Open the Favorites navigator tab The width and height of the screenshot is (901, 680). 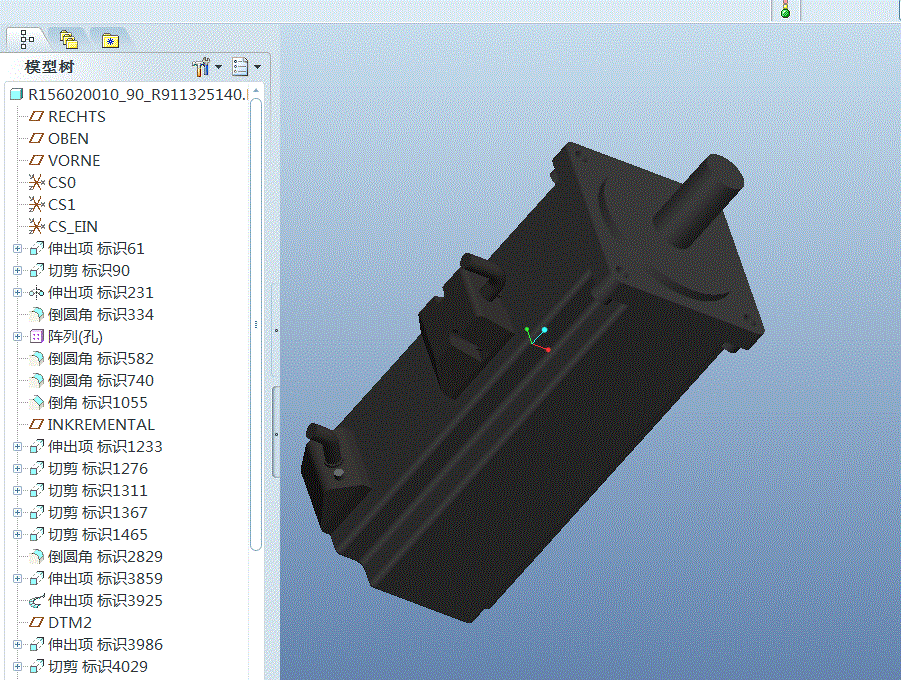[x=109, y=40]
